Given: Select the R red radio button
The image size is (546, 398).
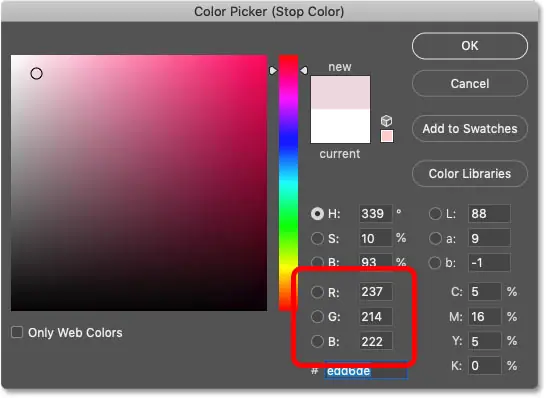Looking at the screenshot, I should pyautogui.click(x=317, y=292).
